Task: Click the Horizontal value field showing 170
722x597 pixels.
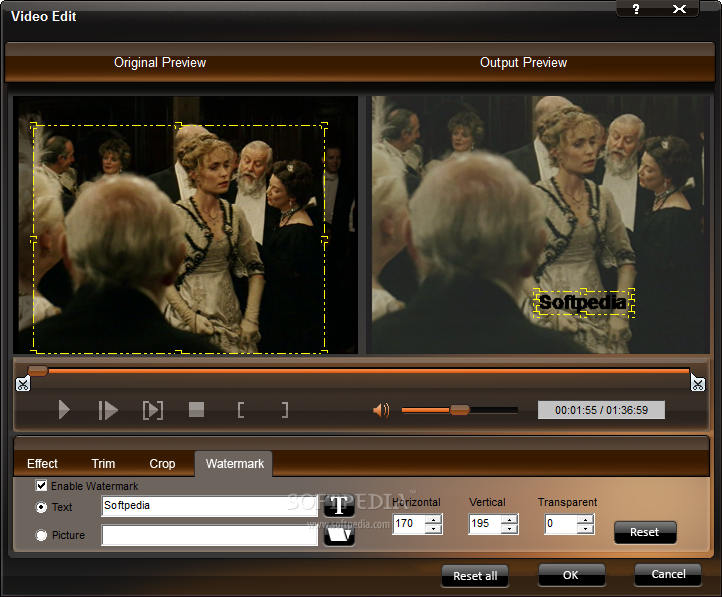Action: [409, 524]
